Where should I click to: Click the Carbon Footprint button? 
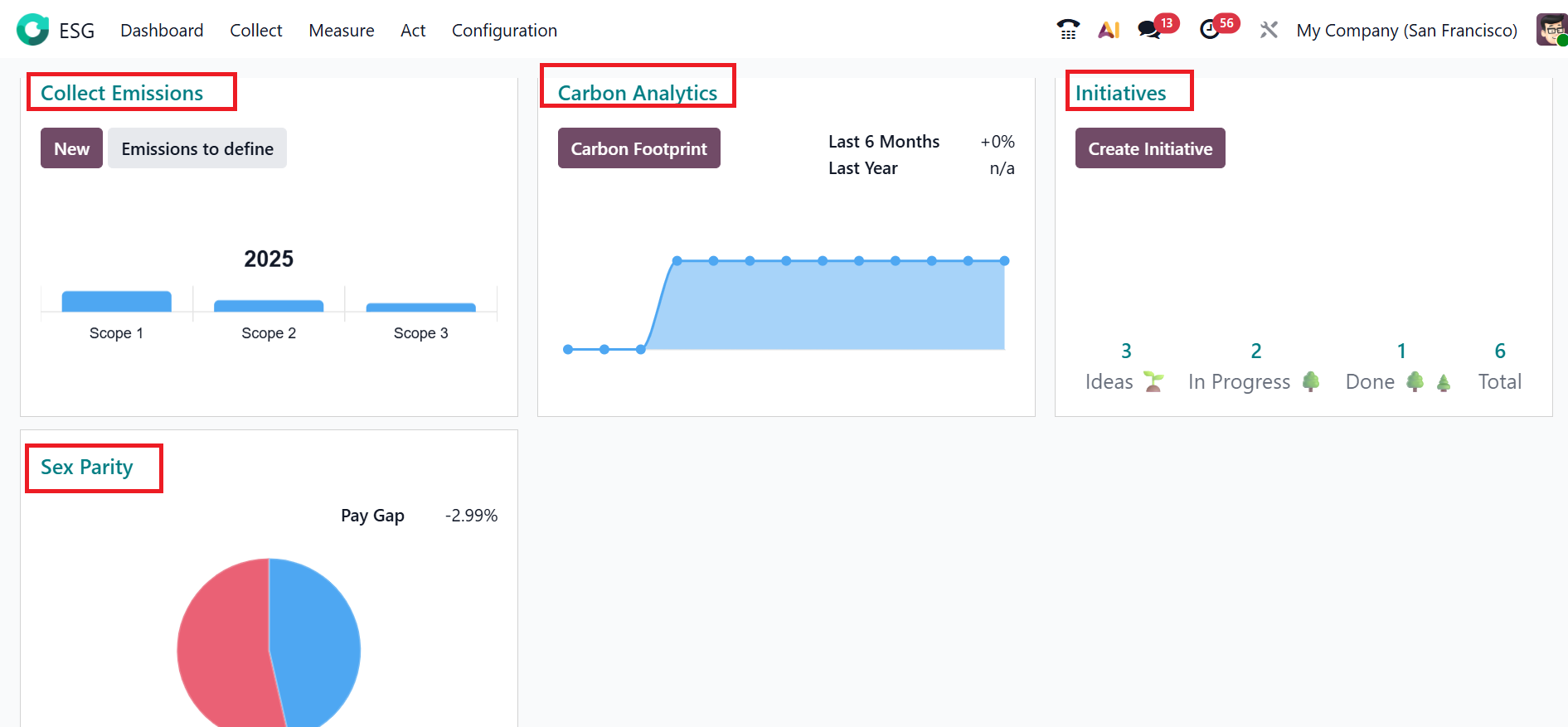638,148
